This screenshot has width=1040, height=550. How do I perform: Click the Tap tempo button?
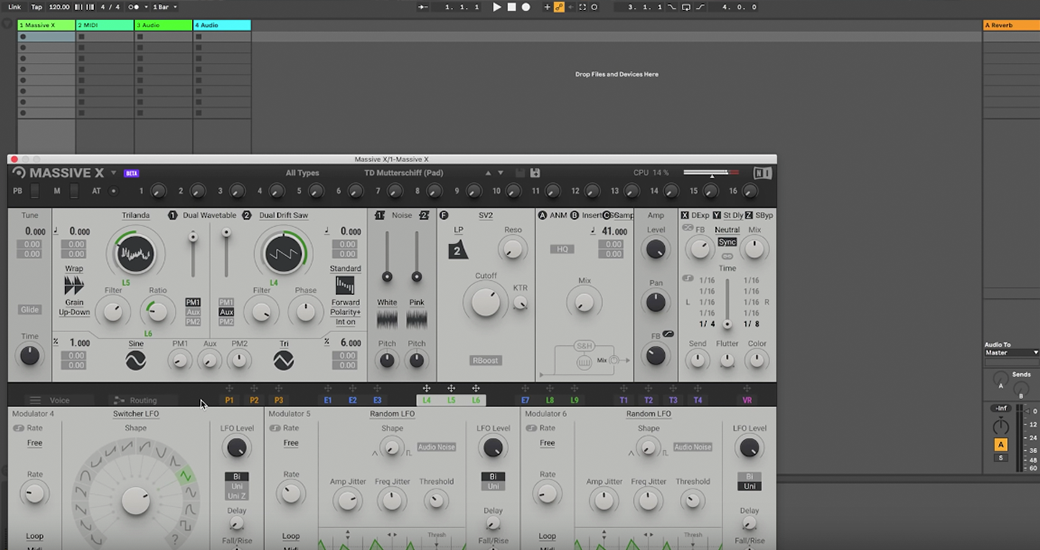coord(36,7)
